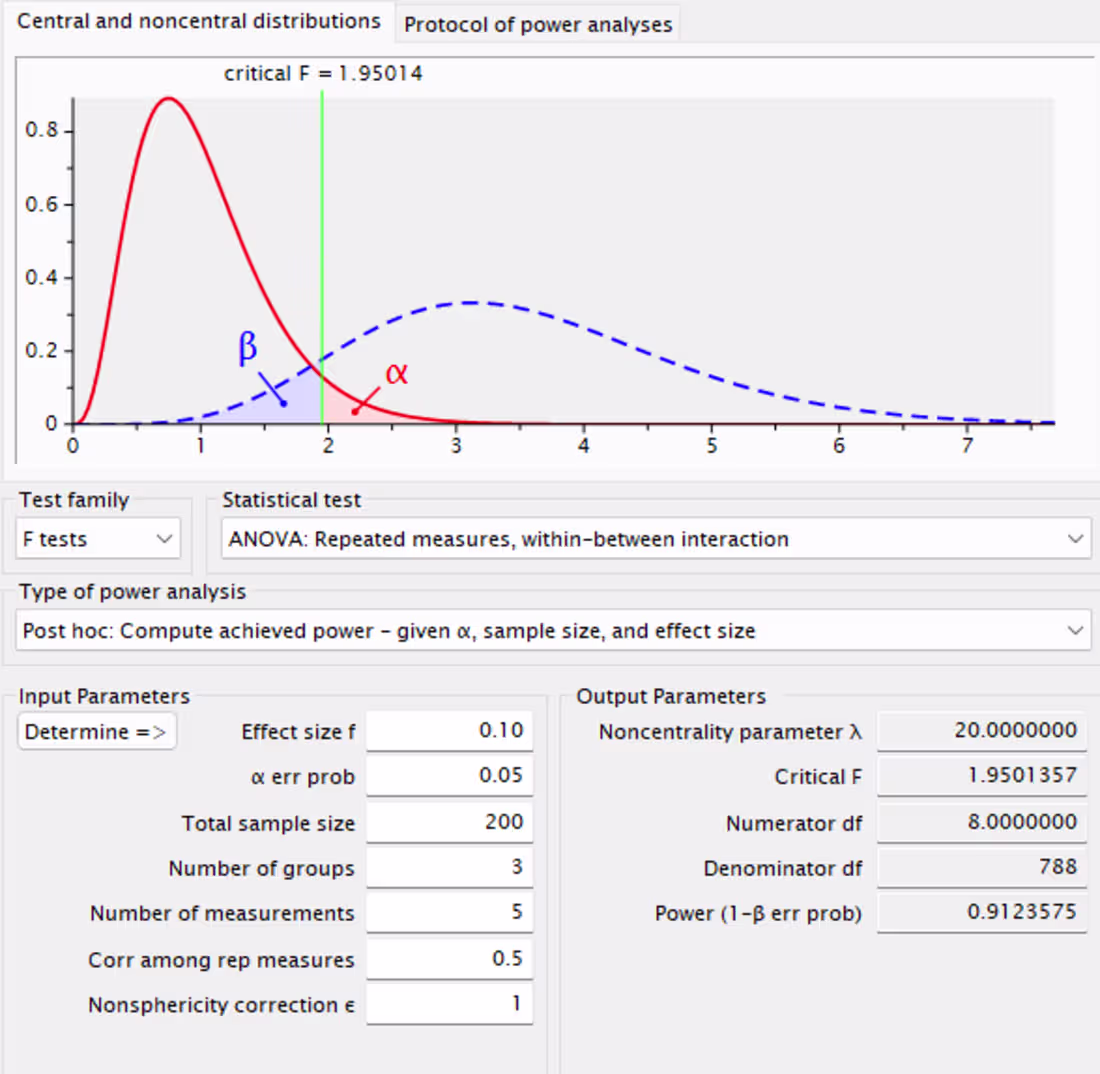Click the Noncentrality parameter λ output value

pyautogui.click(x=981, y=730)
